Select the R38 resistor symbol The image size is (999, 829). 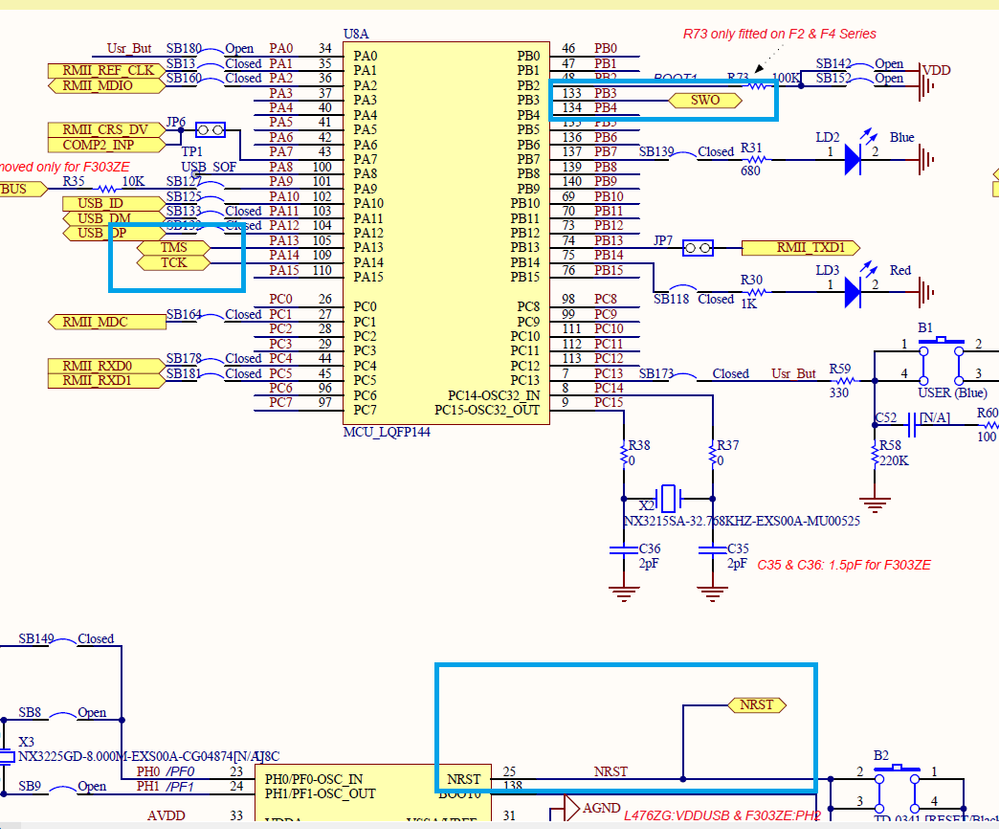(x=624, y=453)
